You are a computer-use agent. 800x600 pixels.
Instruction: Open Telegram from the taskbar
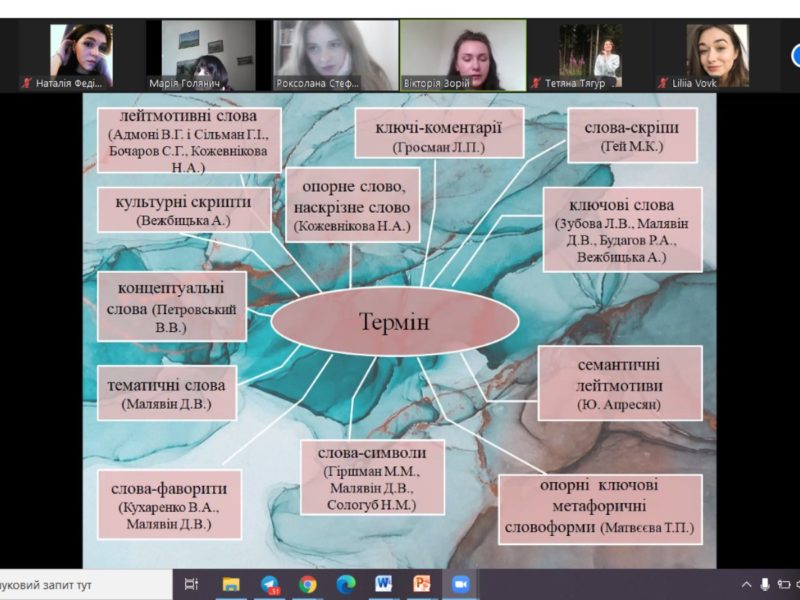269,584
